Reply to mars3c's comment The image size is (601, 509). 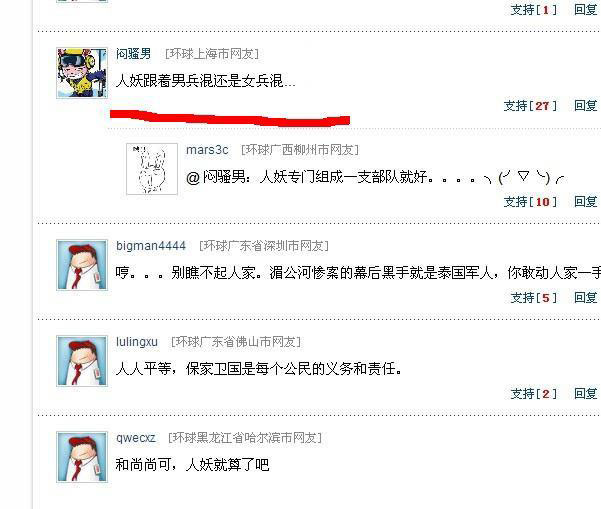click(x=585, y=202)
